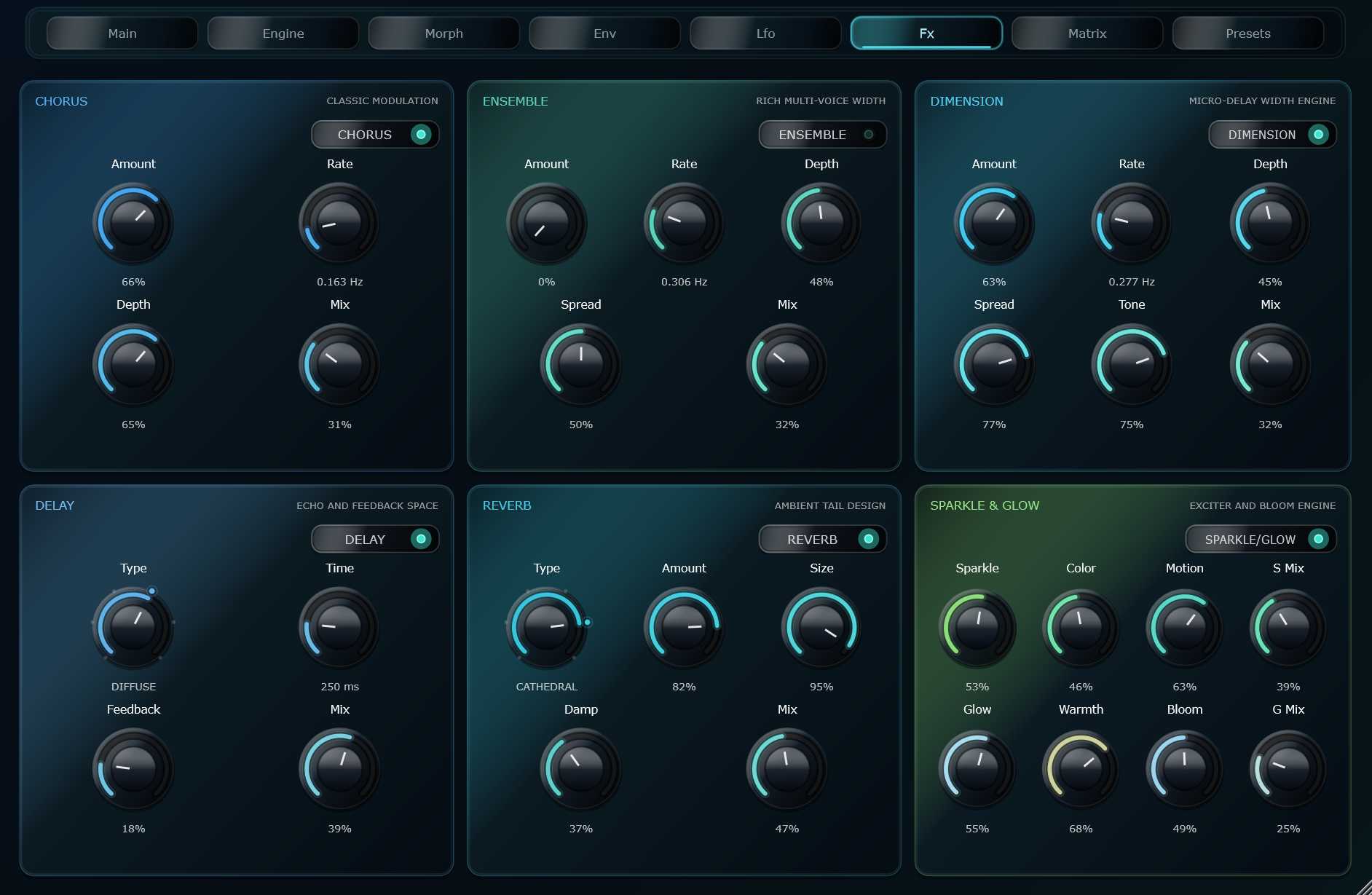The width and height of the screenshot is (1372, 895).
Task: Click the Chorus Mix knob
Action: click(339, 364)
